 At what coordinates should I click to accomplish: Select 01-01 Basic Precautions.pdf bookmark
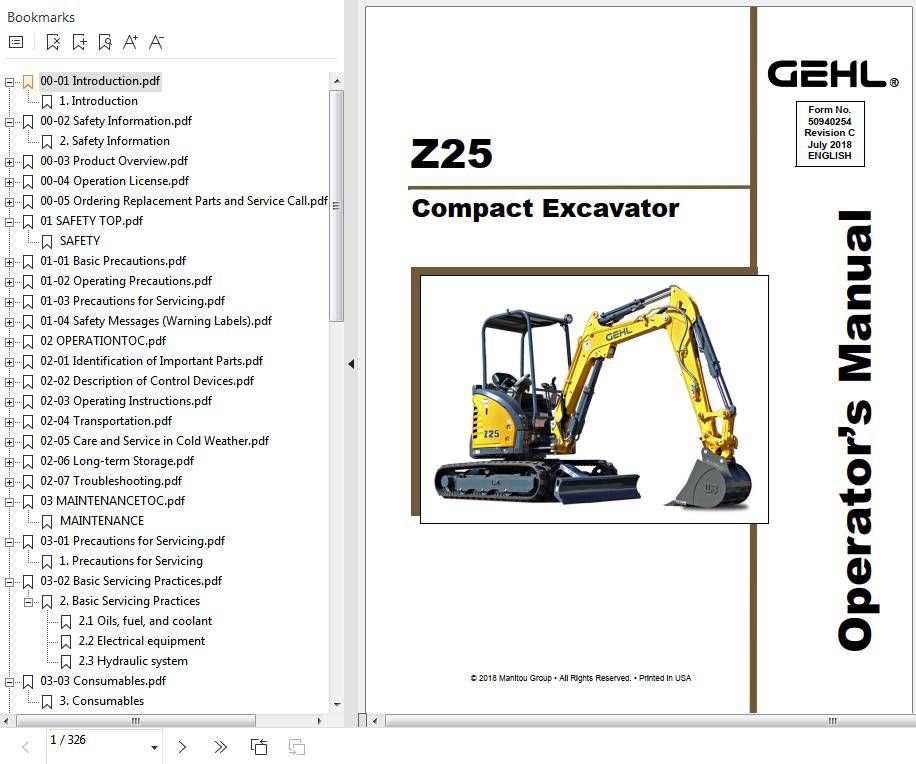[x=113, y=261]
